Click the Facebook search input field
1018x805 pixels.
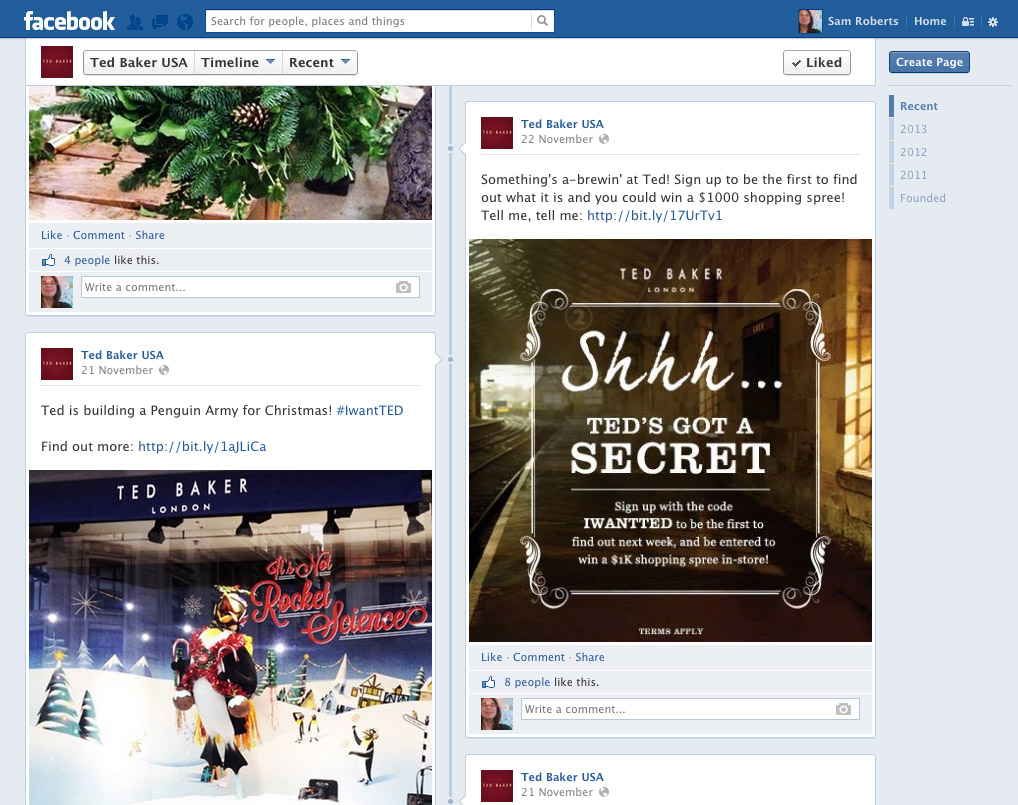click(368, 21)
